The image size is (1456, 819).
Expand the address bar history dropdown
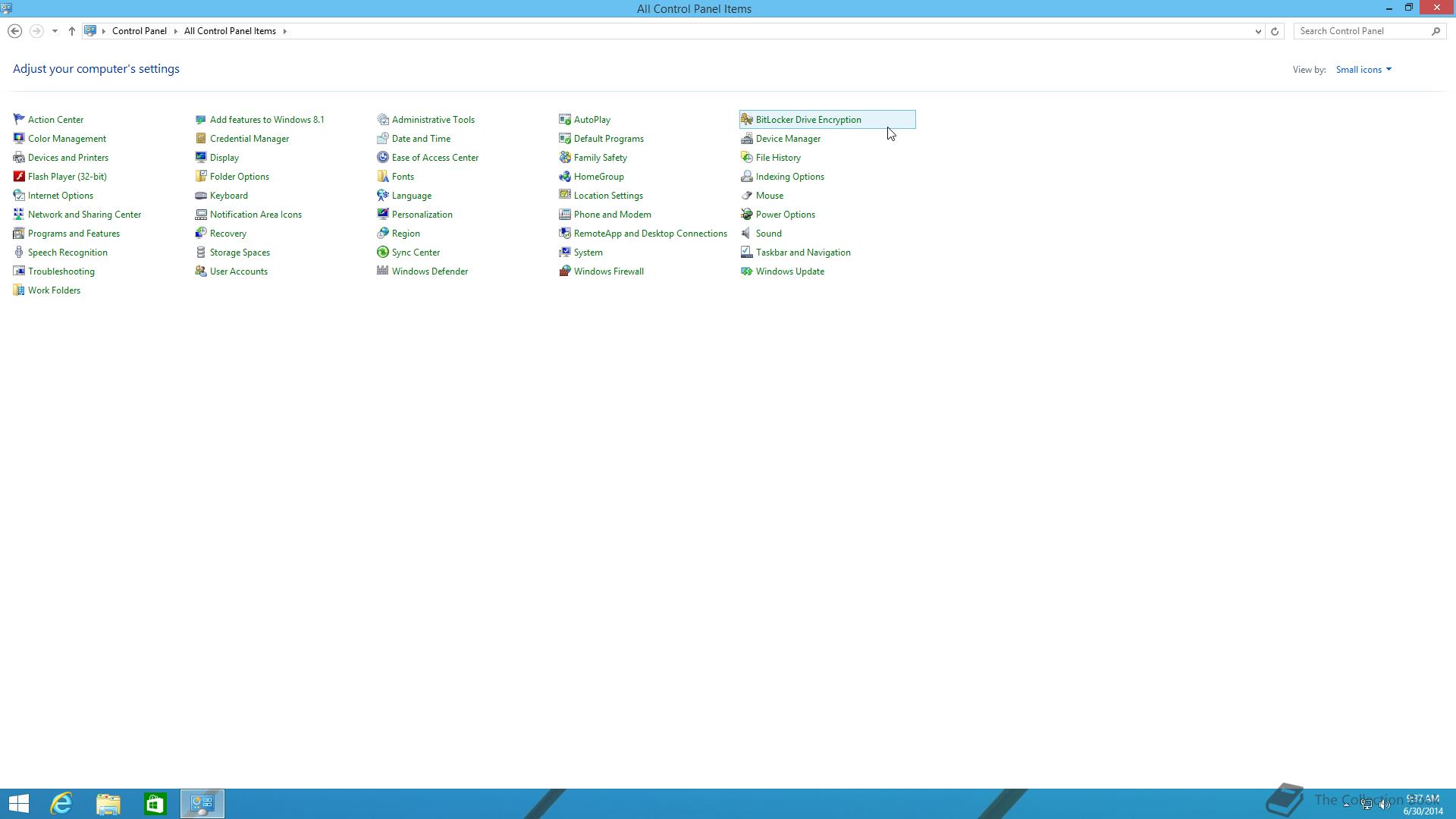coord(1258,31)
